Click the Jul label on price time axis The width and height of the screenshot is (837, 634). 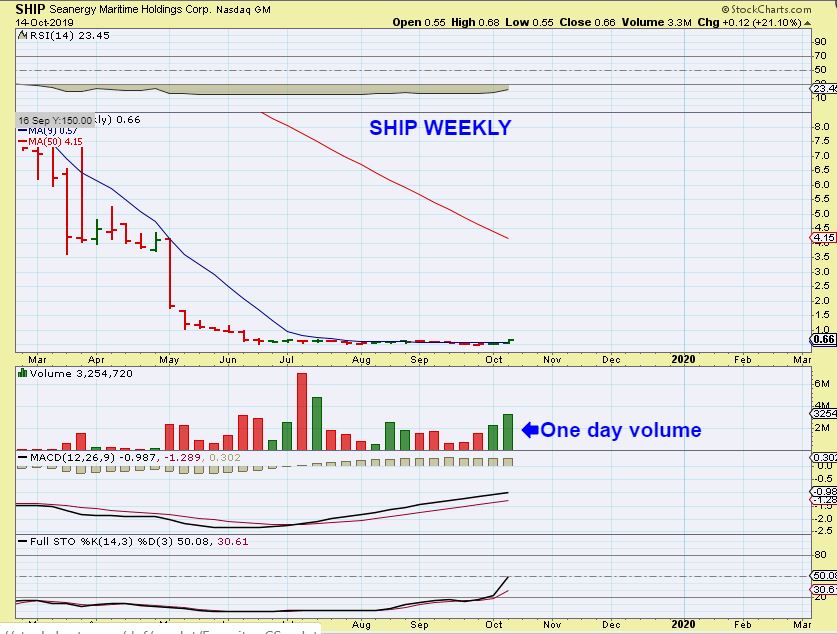[287, 359]
